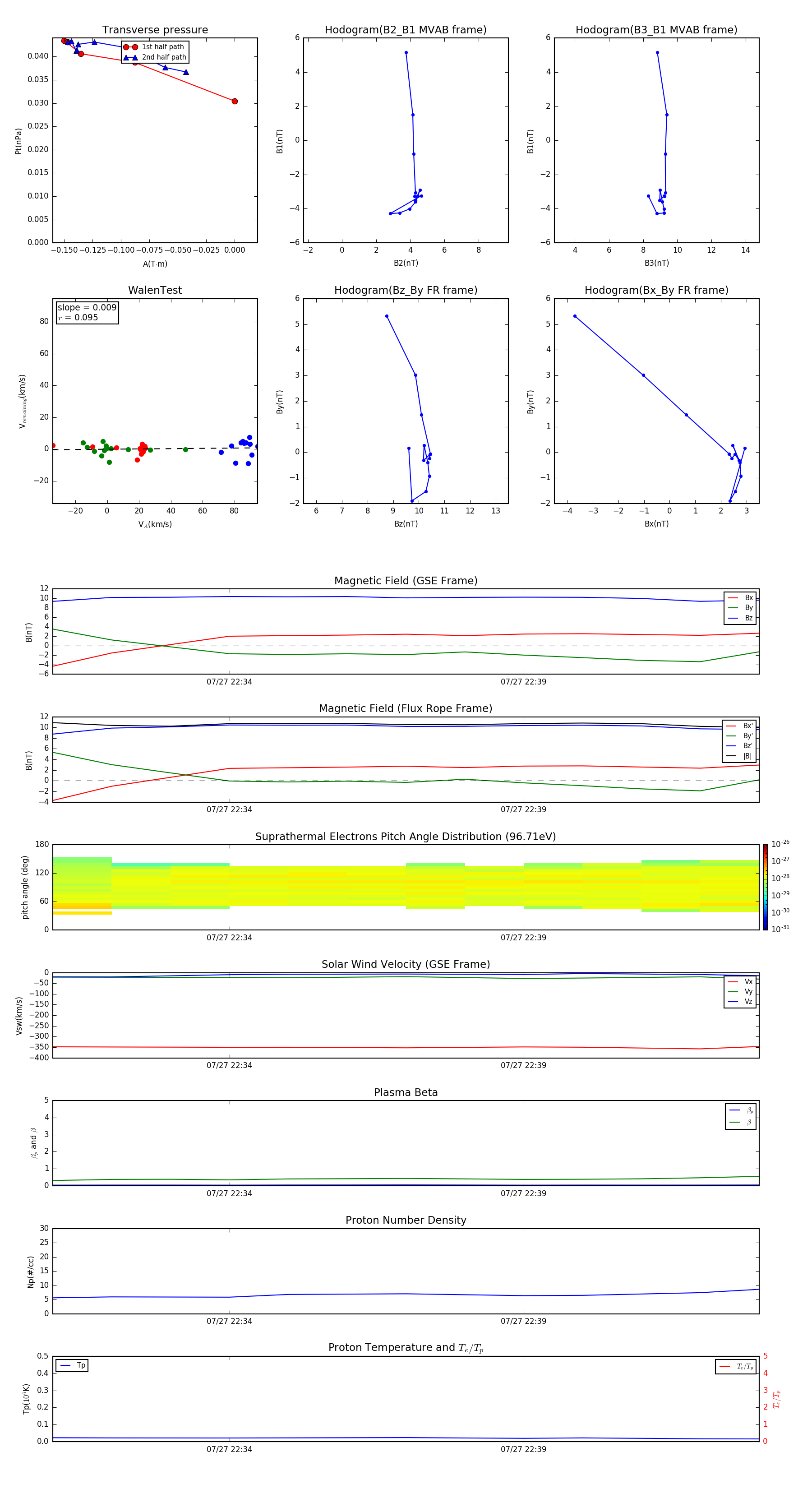This screenshot has height=1489, width=812.
Task: Click the Tp legend entry in temperature plot
Action: [72, 1365]
